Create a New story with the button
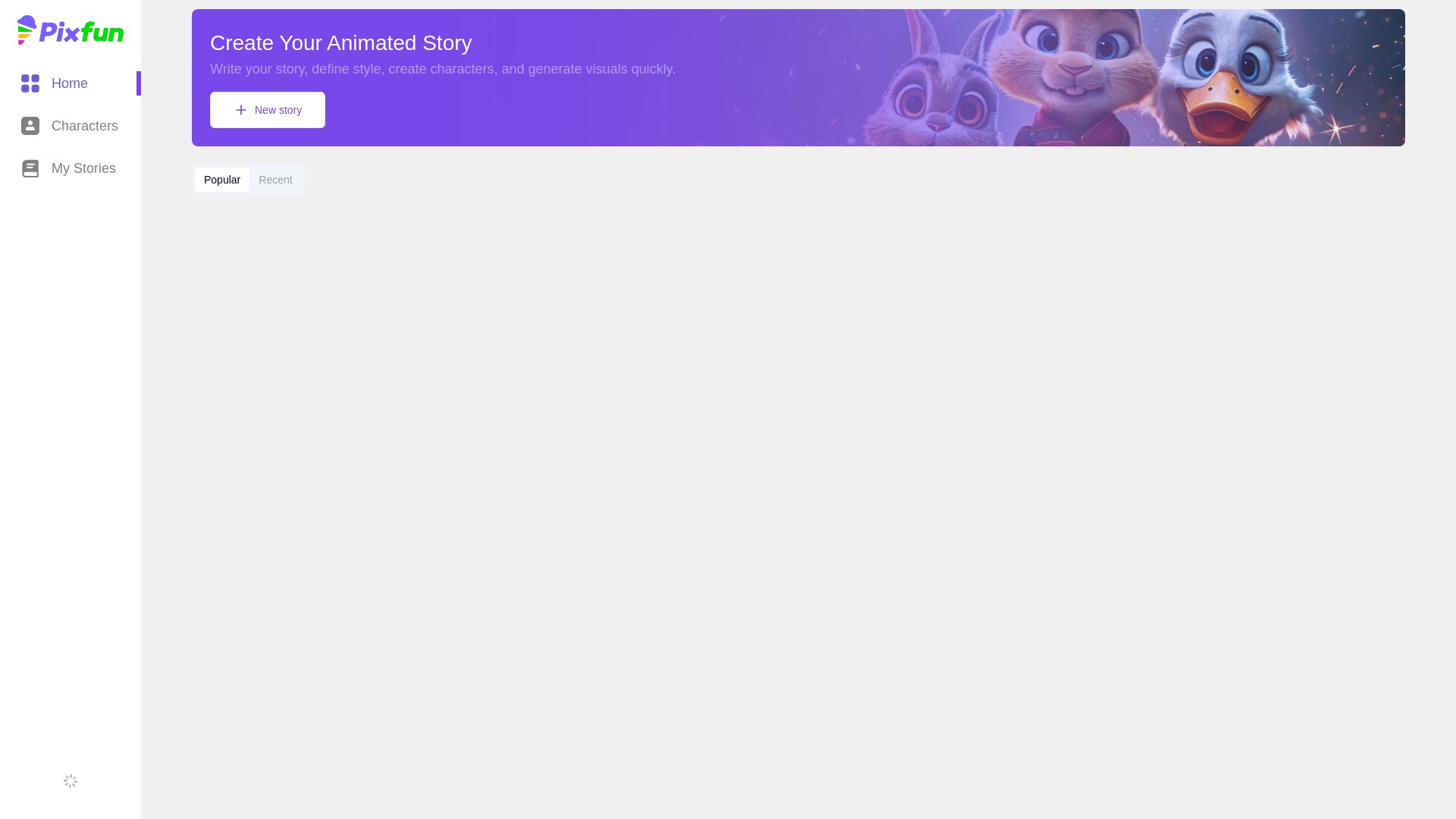Viewport: 1456px width, 819px height. pyautogui.click(x=268, y=110)
